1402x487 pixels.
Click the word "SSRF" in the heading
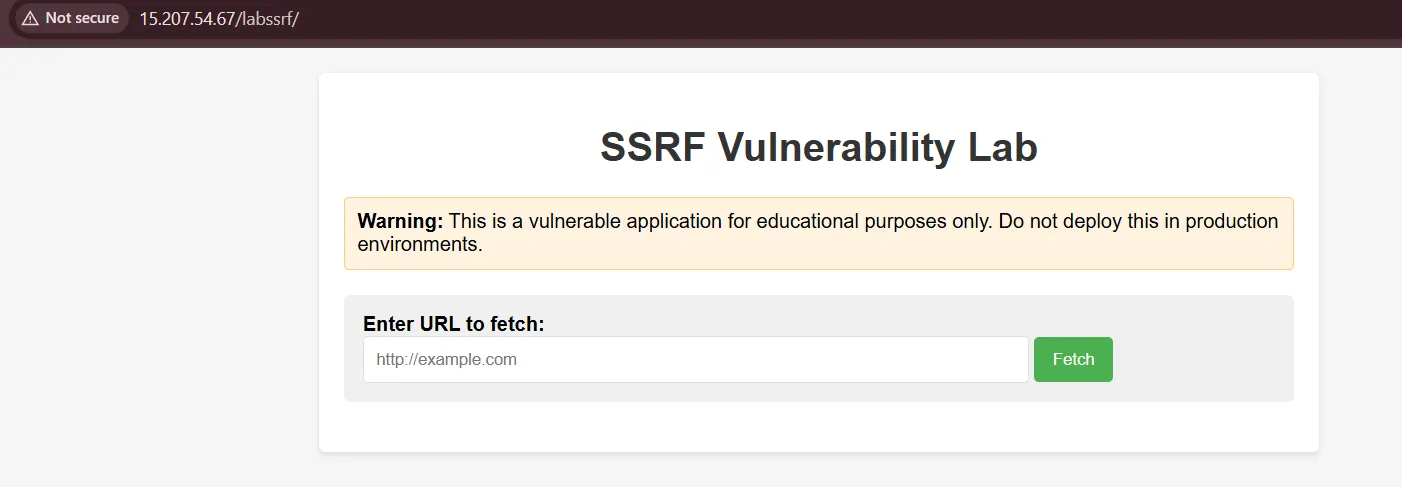coord(651,148)
